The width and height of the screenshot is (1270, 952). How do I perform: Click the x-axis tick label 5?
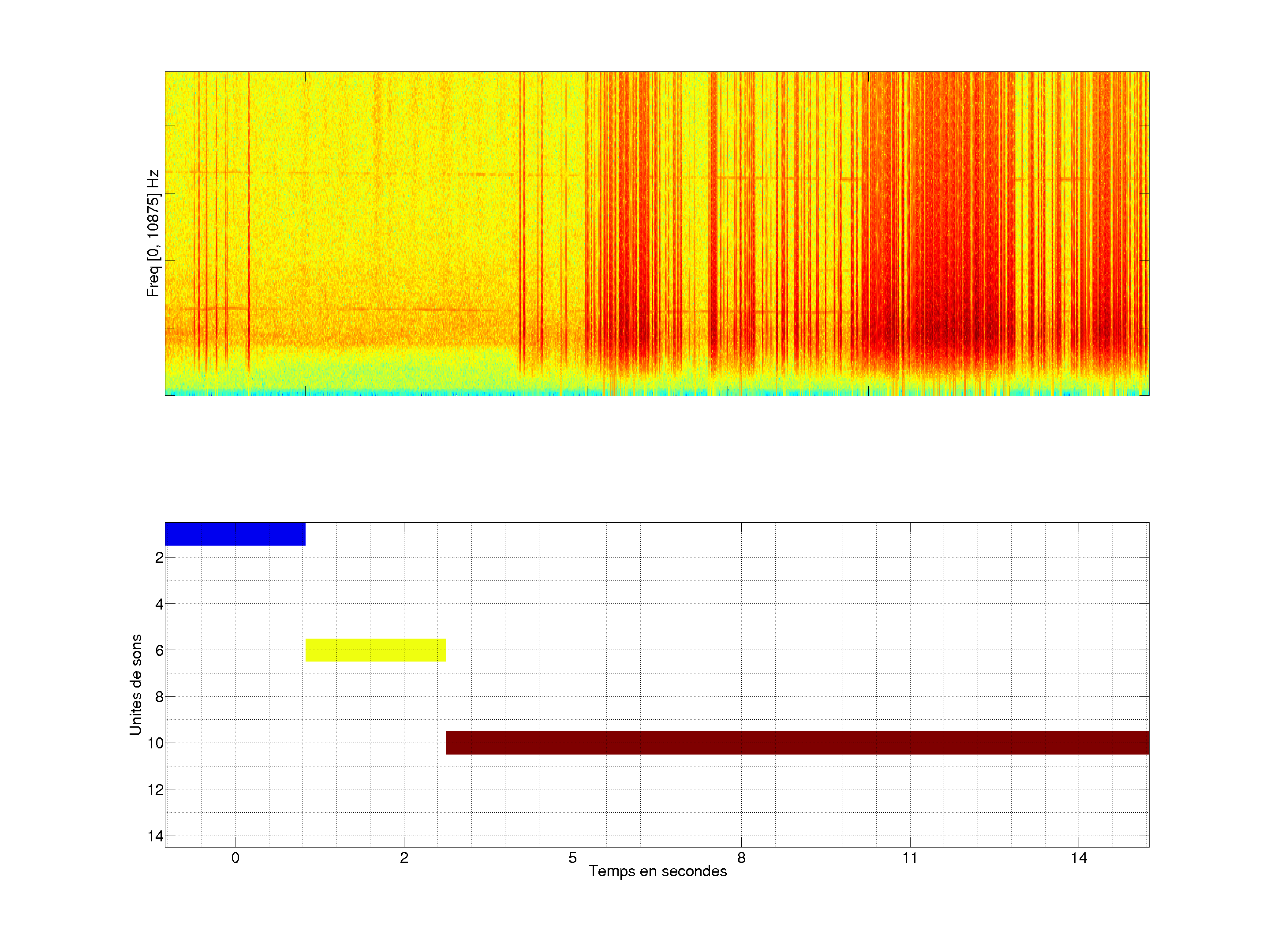point(572,858)
